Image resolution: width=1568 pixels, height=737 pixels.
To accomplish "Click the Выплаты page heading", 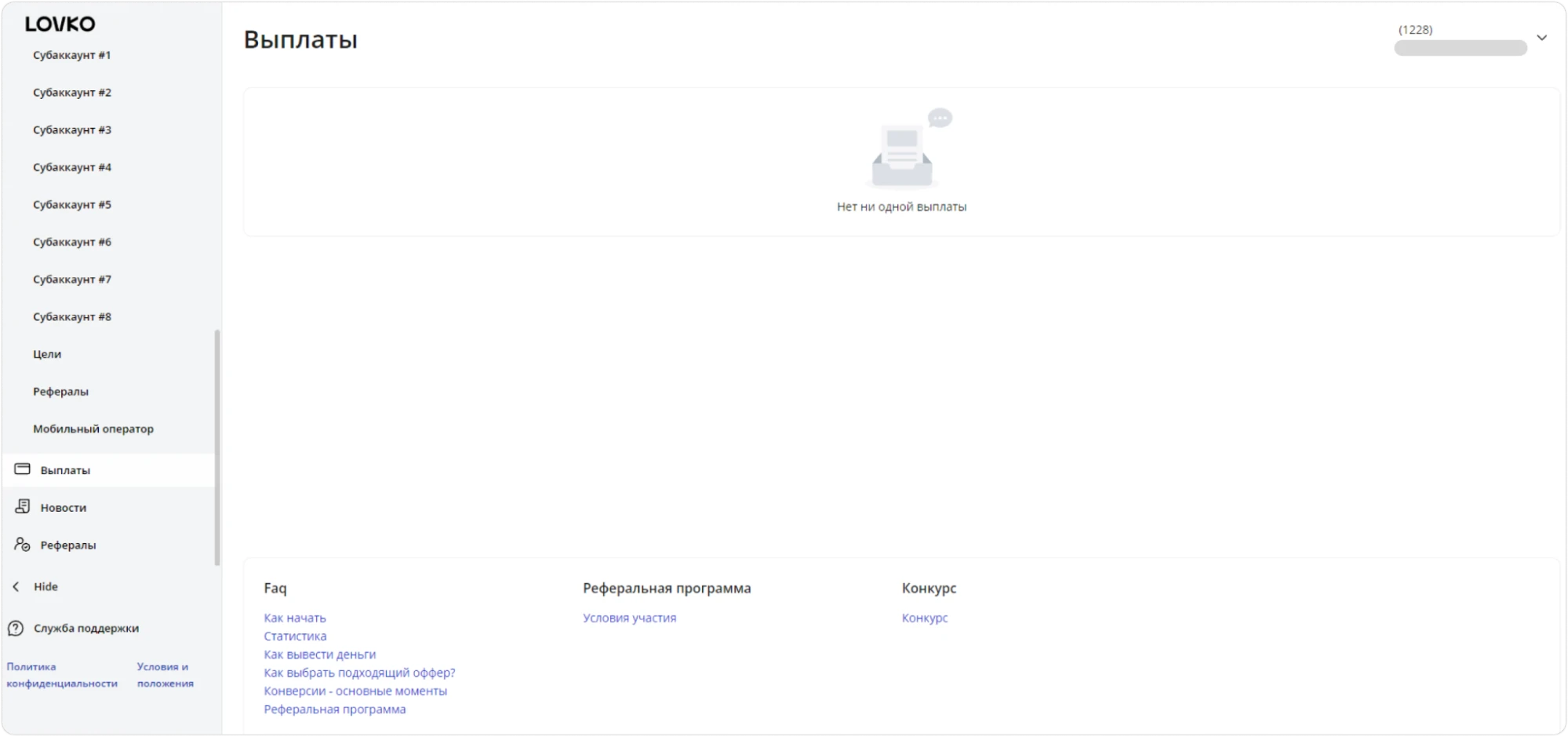I will [x=300, y=39].
